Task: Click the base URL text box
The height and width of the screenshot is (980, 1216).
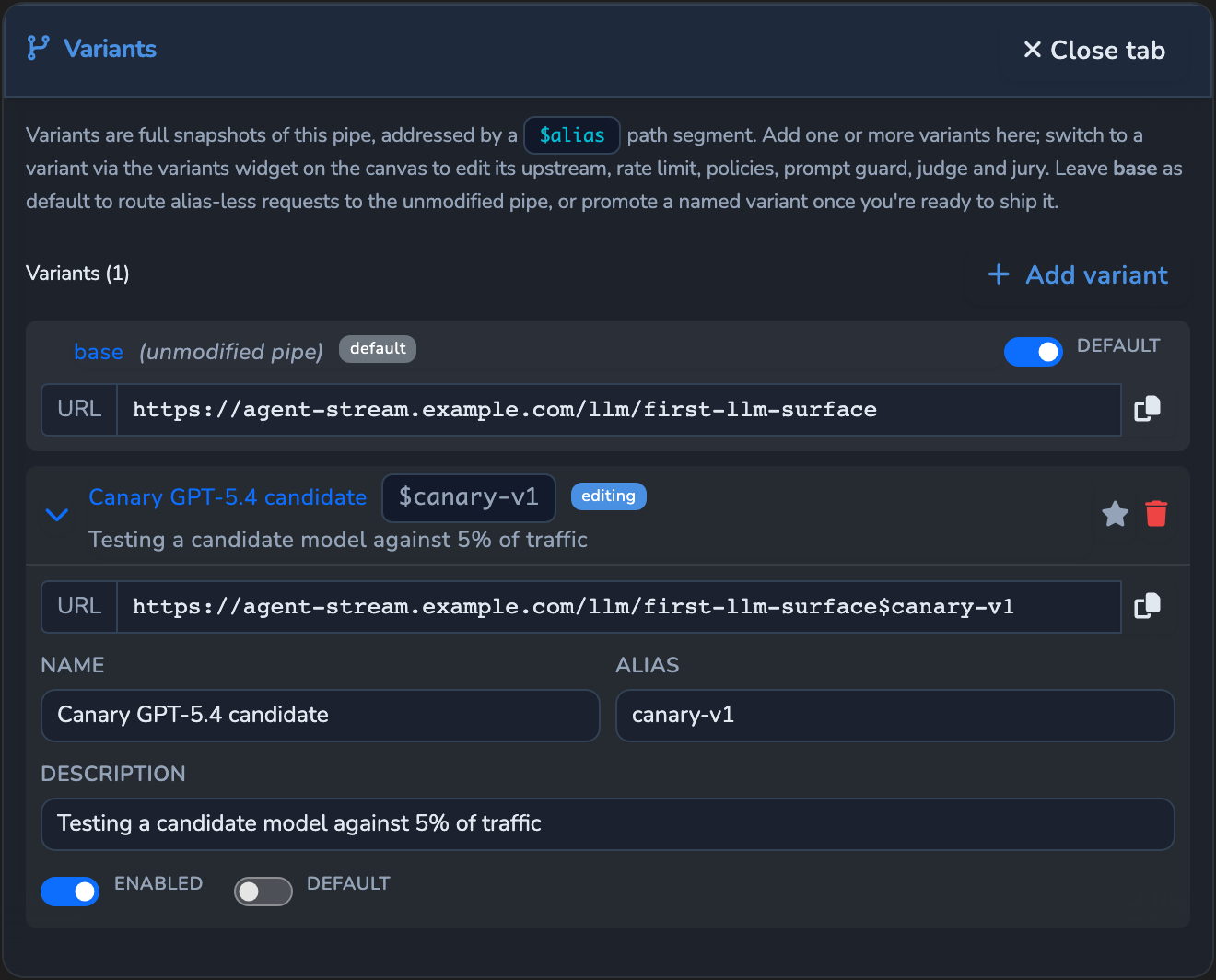Action: tap(619, 410)
